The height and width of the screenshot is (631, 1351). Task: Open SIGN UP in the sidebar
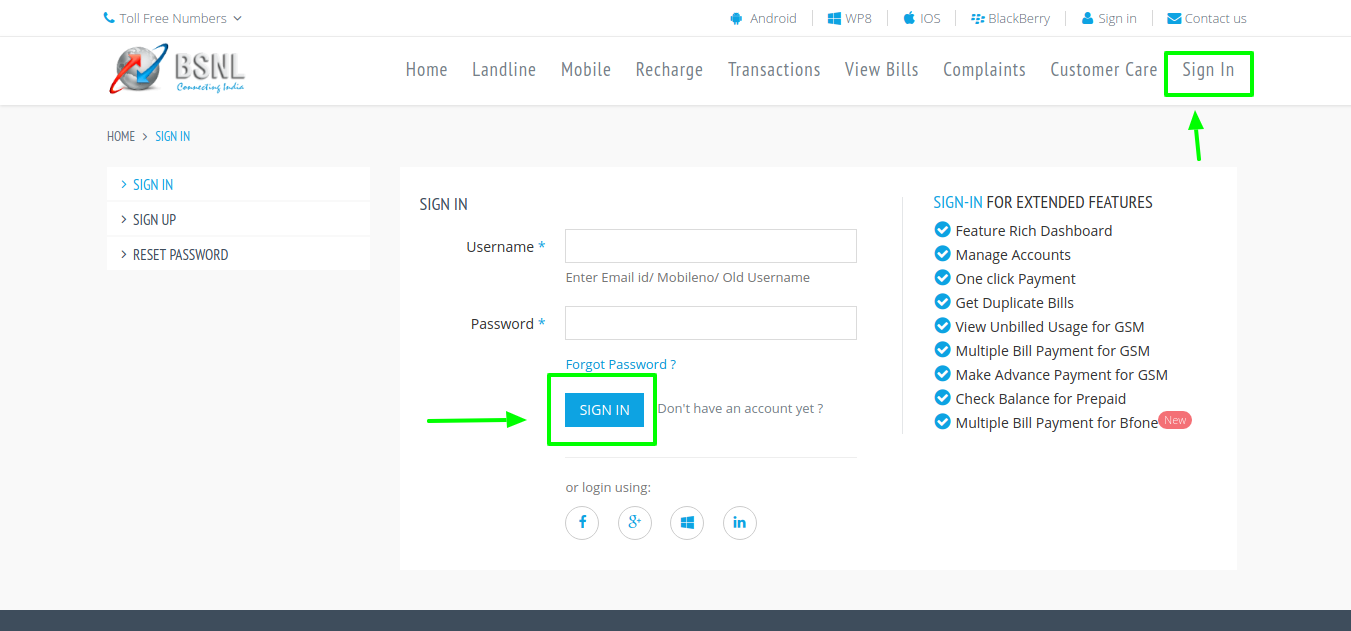[x=238, y=219]
